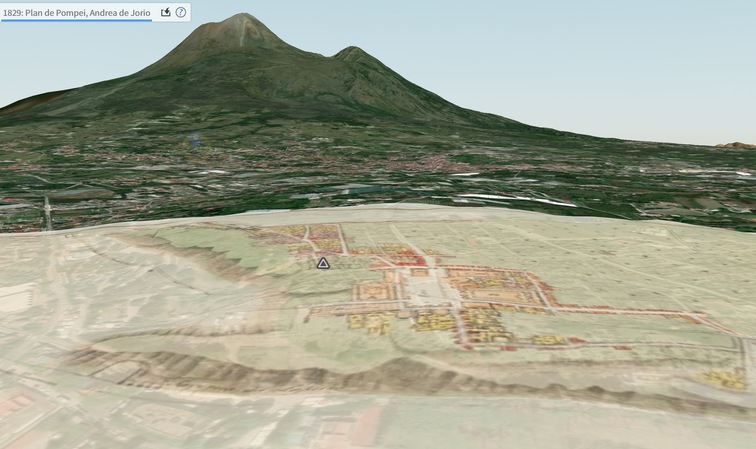The image size is (756, 449).
Task: Select the faint blue circular marker on Vesuvius slope
Action: [x=195, y=140]
